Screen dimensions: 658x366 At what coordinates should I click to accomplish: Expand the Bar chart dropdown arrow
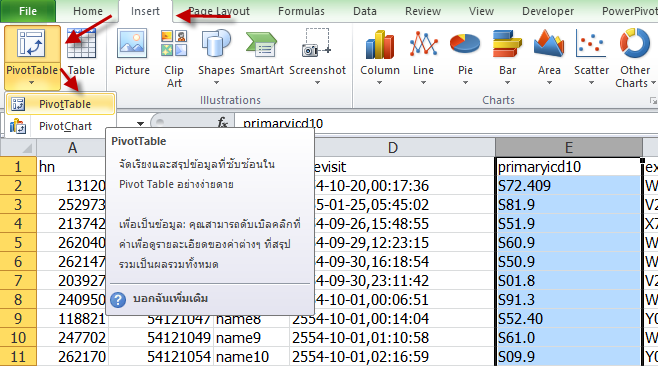point(507,83)
